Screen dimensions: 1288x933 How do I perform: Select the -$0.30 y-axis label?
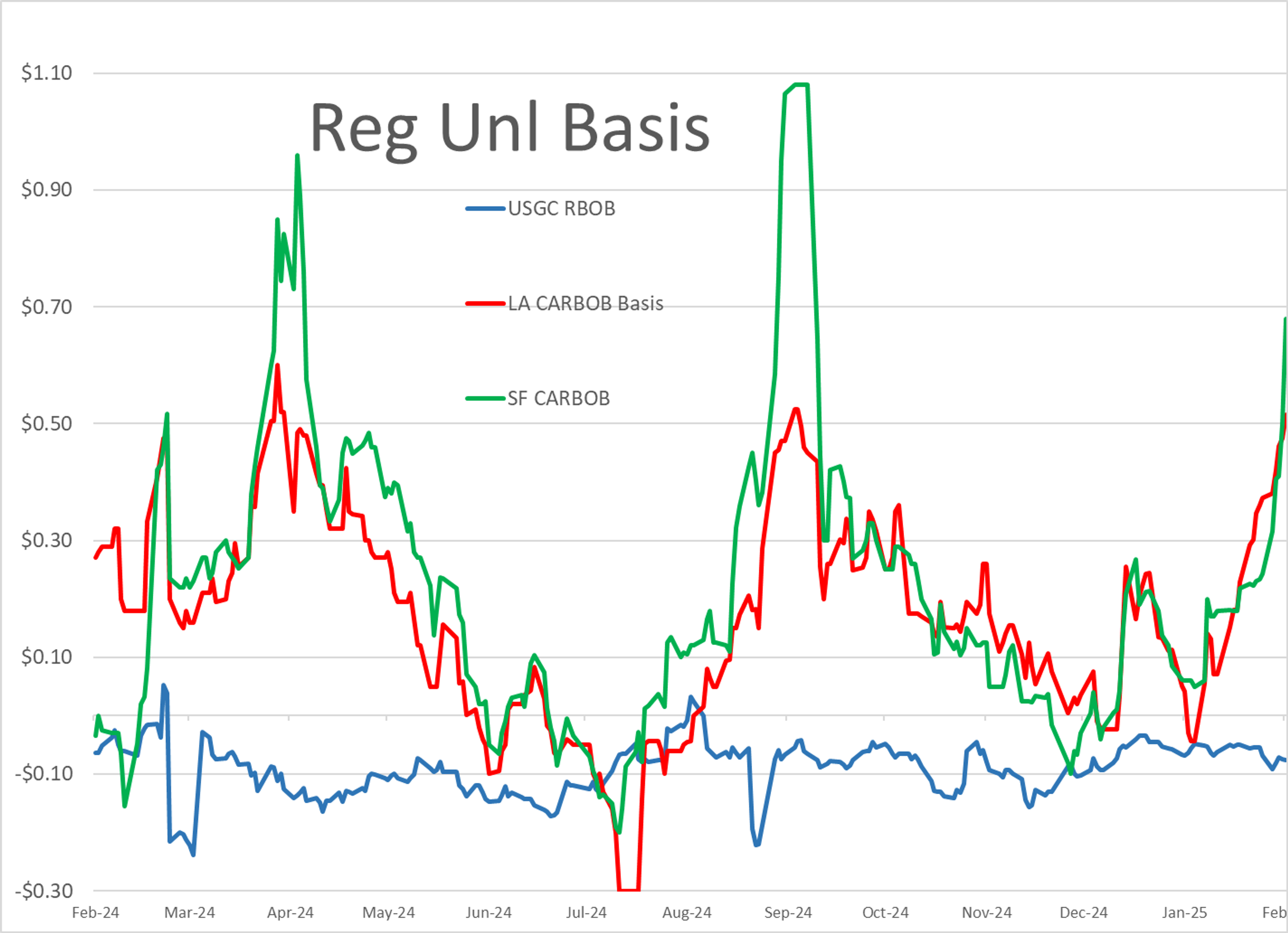click(x=44, y=890)
